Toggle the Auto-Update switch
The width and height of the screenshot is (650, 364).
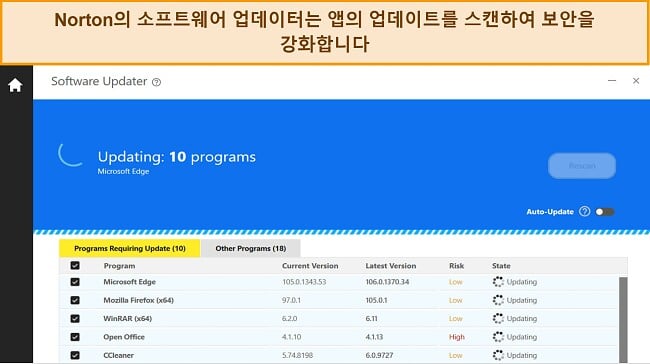605,212
